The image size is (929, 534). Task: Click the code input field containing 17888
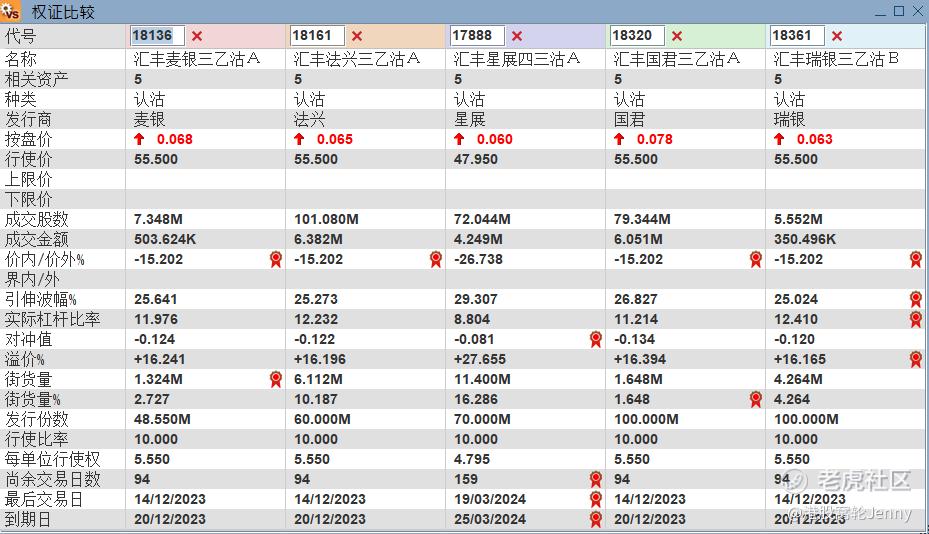[x=477, y=36]
